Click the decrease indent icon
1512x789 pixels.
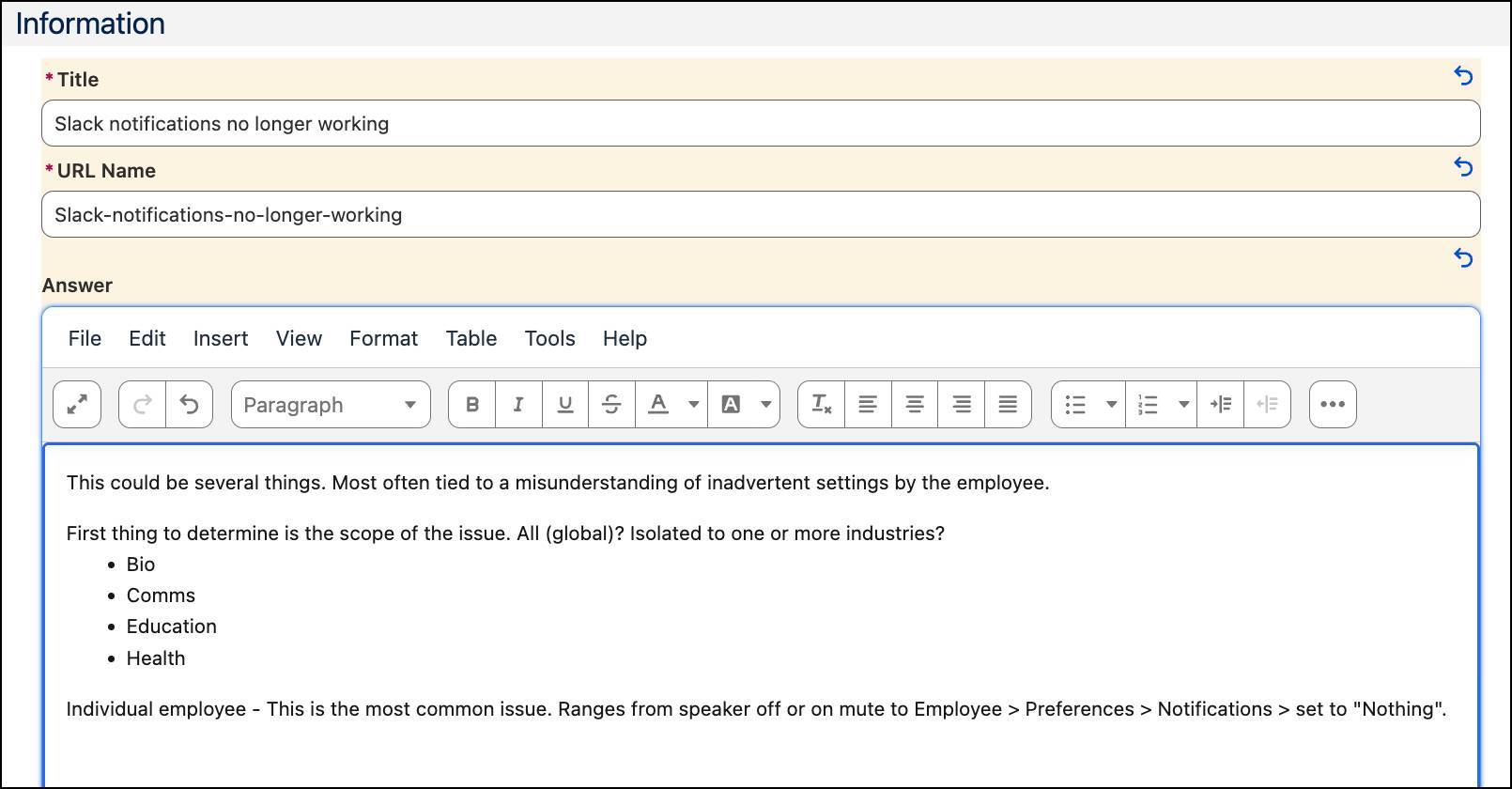(x=1268, y=405)
